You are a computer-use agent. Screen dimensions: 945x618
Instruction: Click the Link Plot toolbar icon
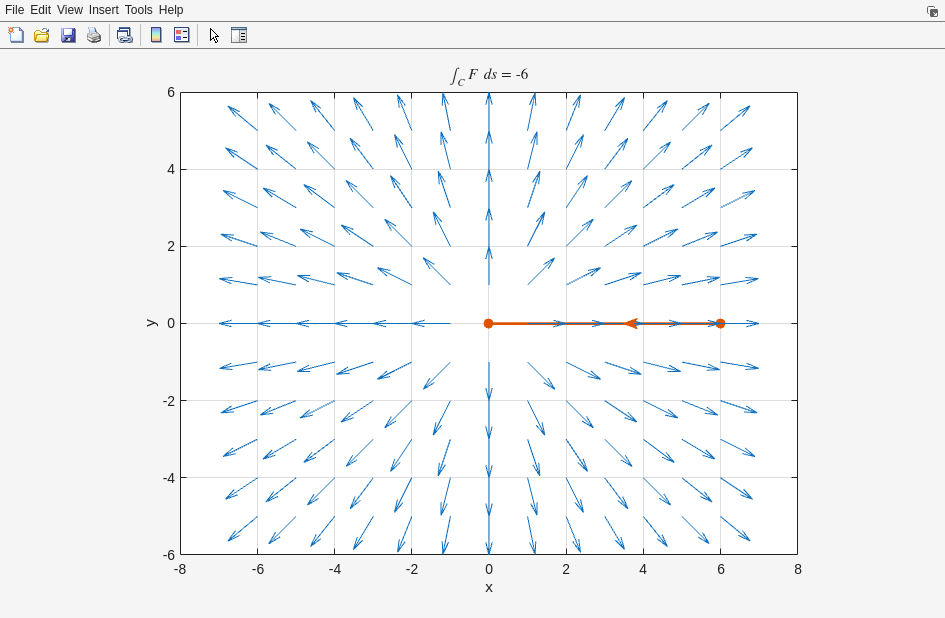(x=124, y=35)
